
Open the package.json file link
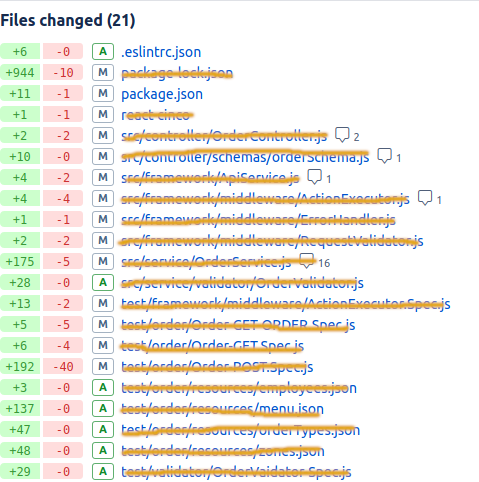162,94
